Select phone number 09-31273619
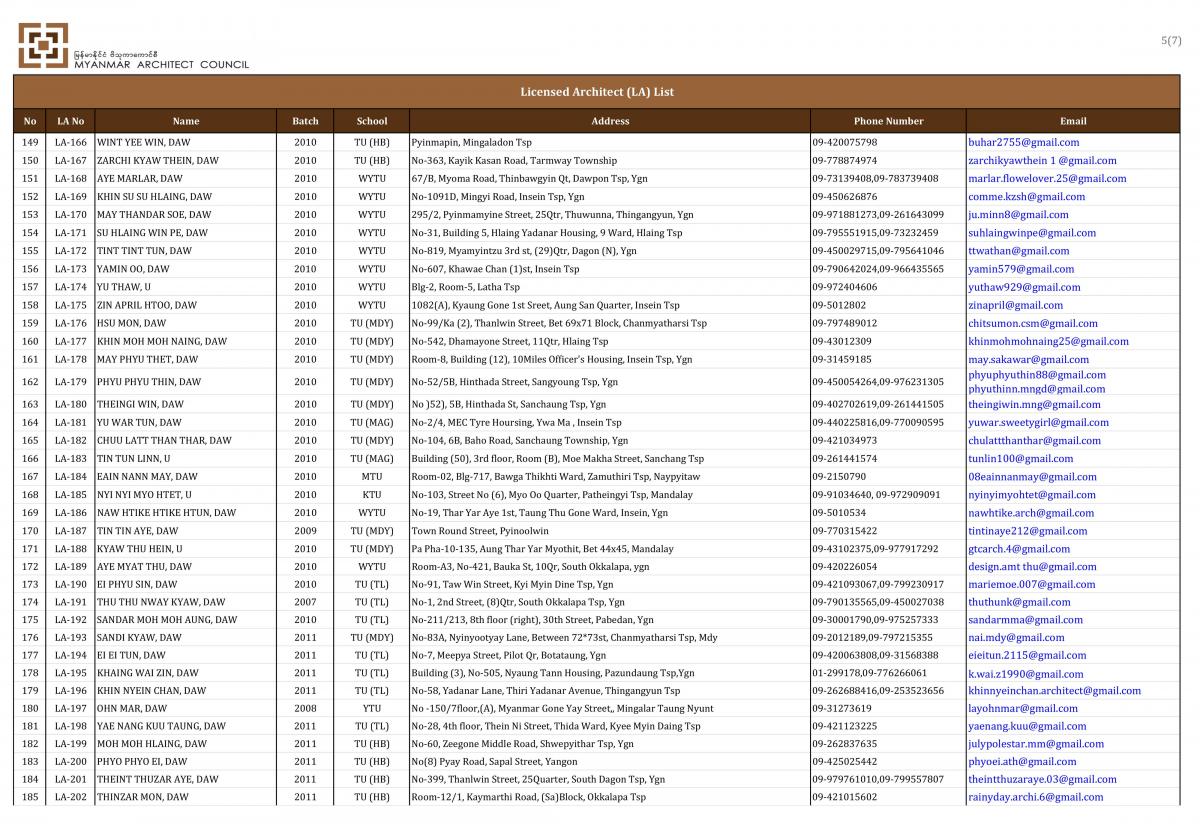The image size is (1200, 837). [x=842, y=708]
